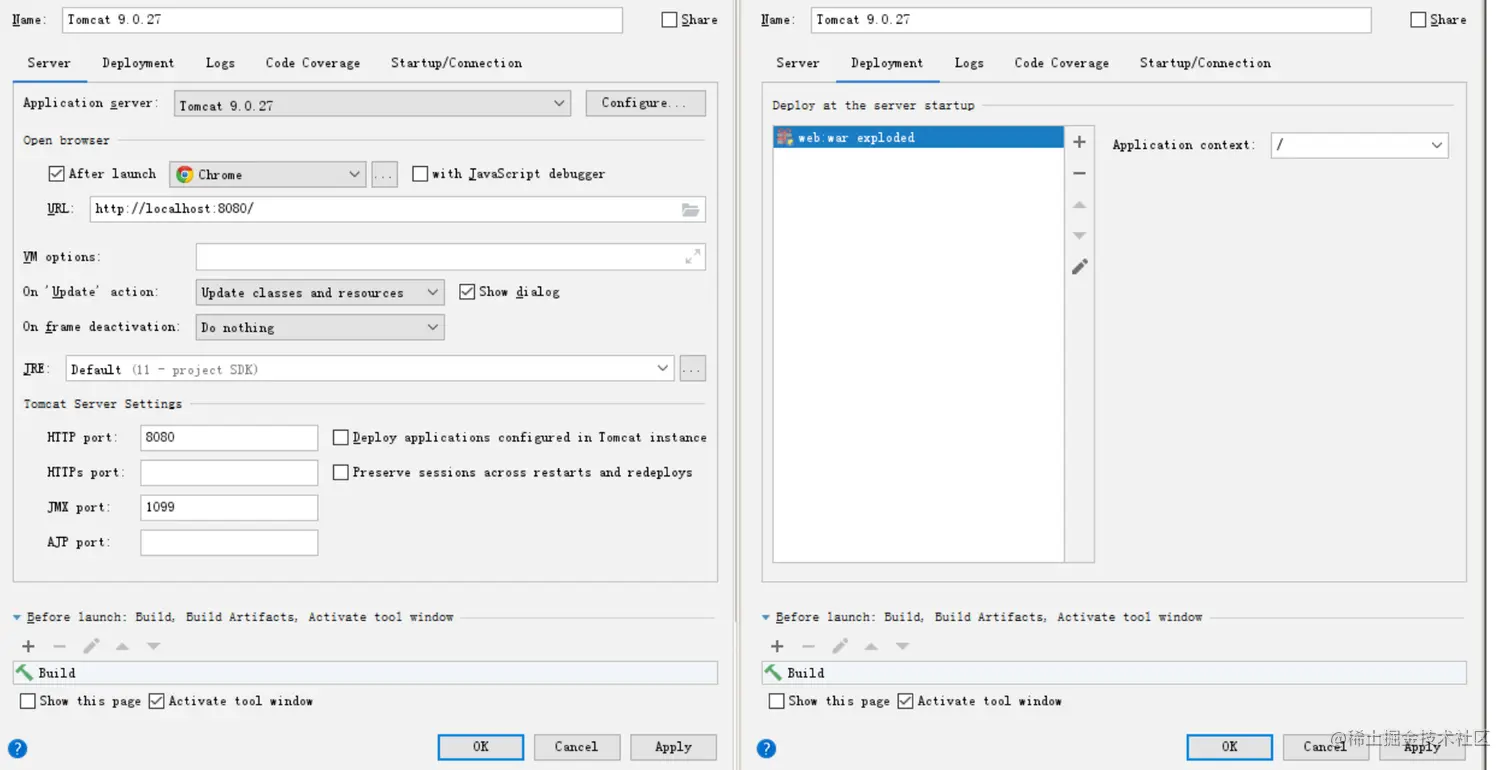Uncheck After launch checkbox
1512x770 pixels.
(56, 173)
